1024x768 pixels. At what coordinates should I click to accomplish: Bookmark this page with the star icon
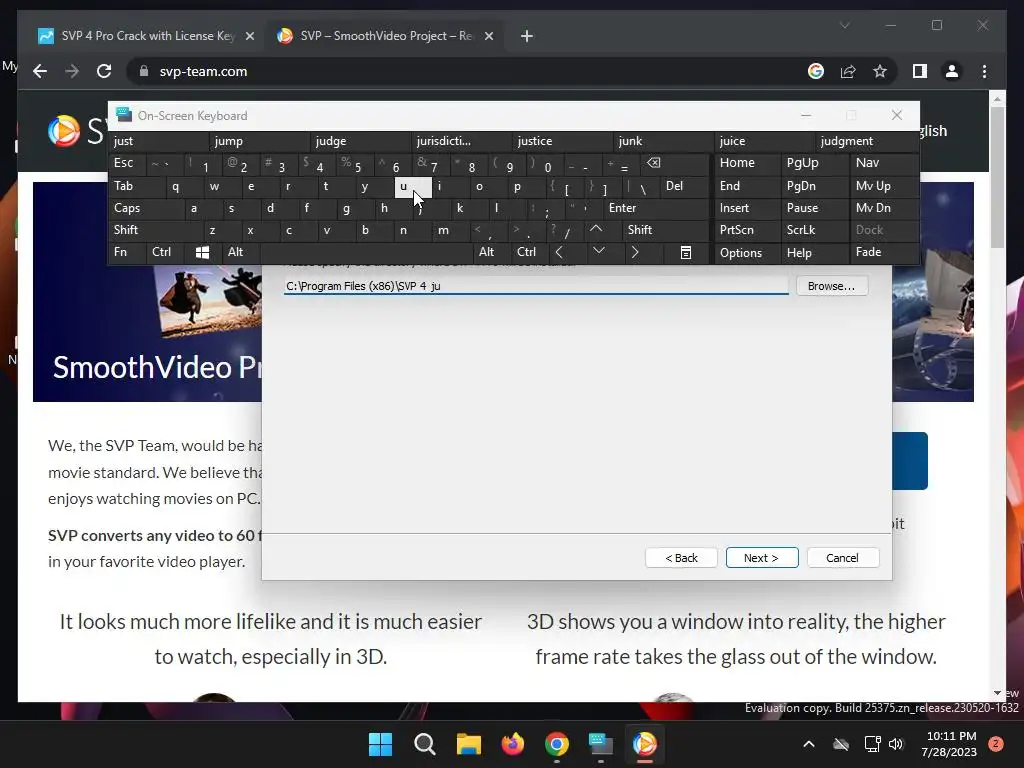pos(880,71)
